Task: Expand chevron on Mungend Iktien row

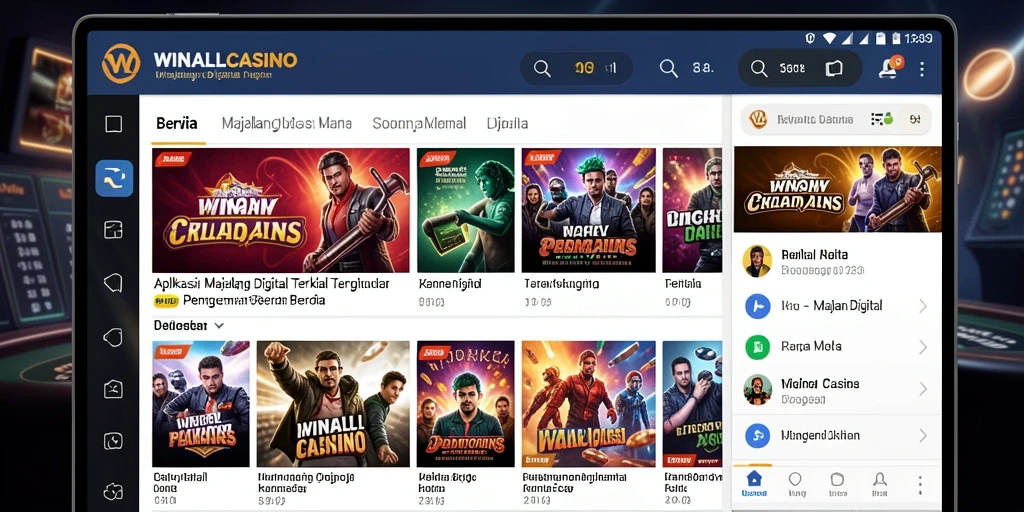Action: pyautogui.click(x=923, y=435)
